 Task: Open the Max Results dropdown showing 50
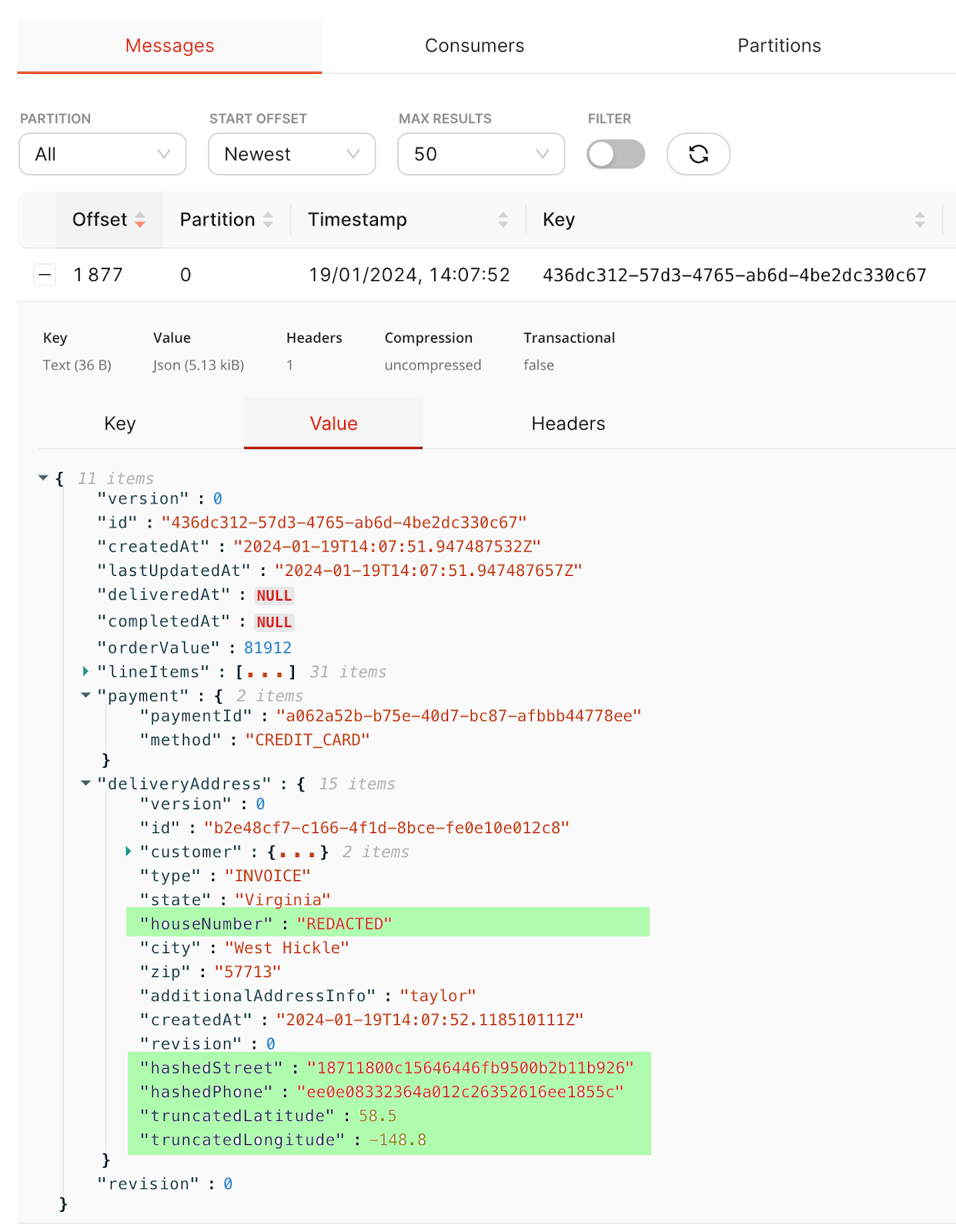coord(481,154)
